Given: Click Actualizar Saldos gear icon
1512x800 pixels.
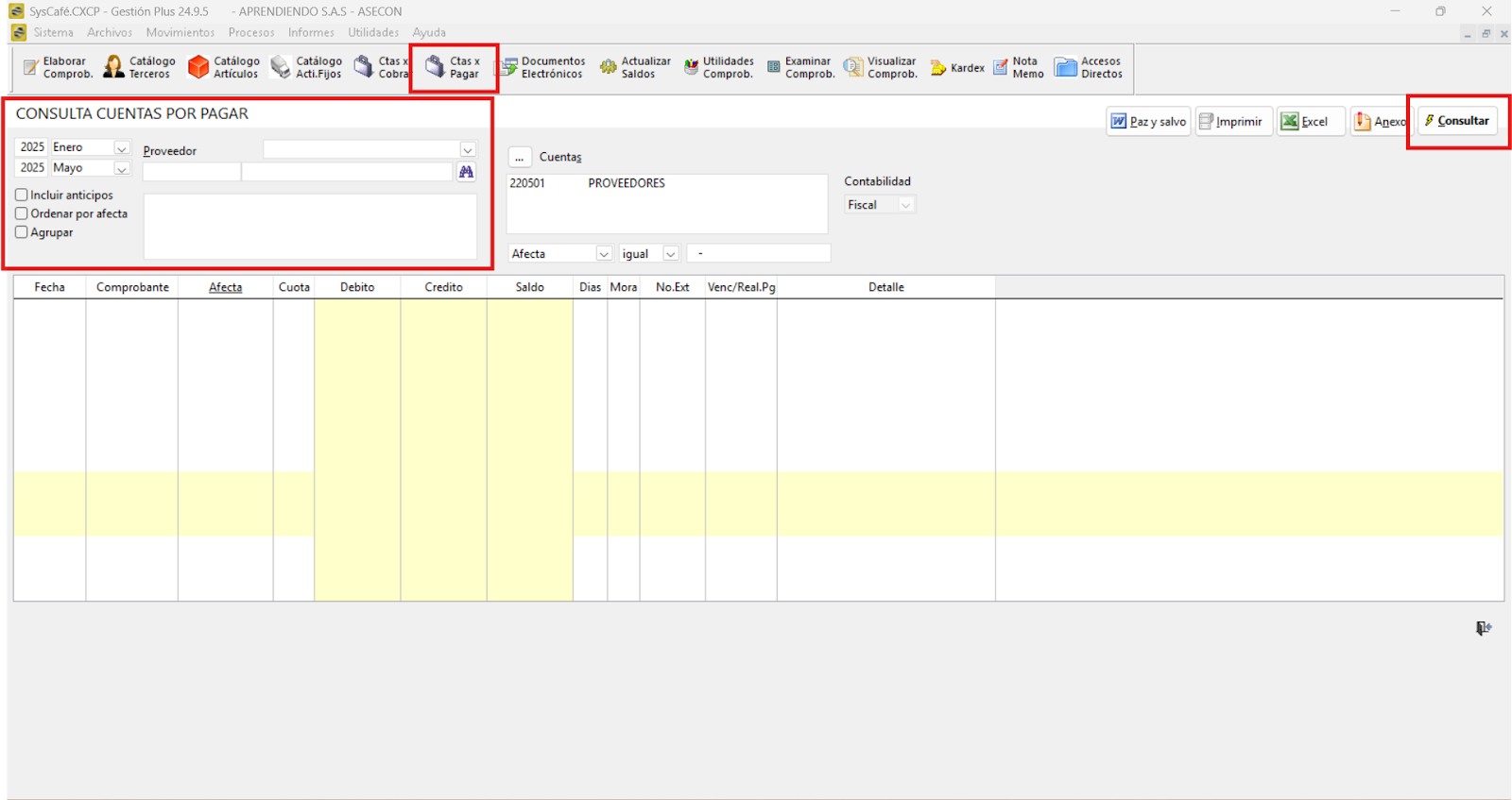Looking at the screenshot, I should point(609,67).
